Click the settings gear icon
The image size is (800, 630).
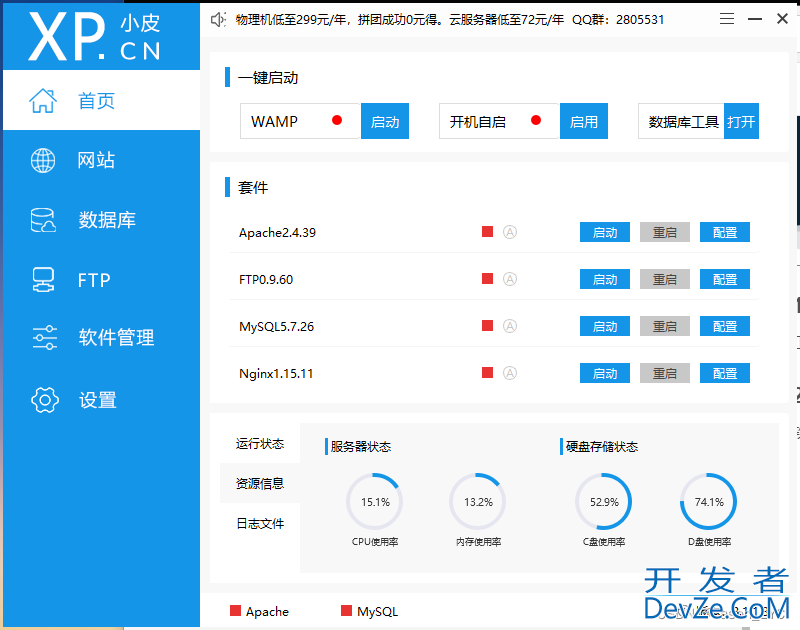pos(44,399)
